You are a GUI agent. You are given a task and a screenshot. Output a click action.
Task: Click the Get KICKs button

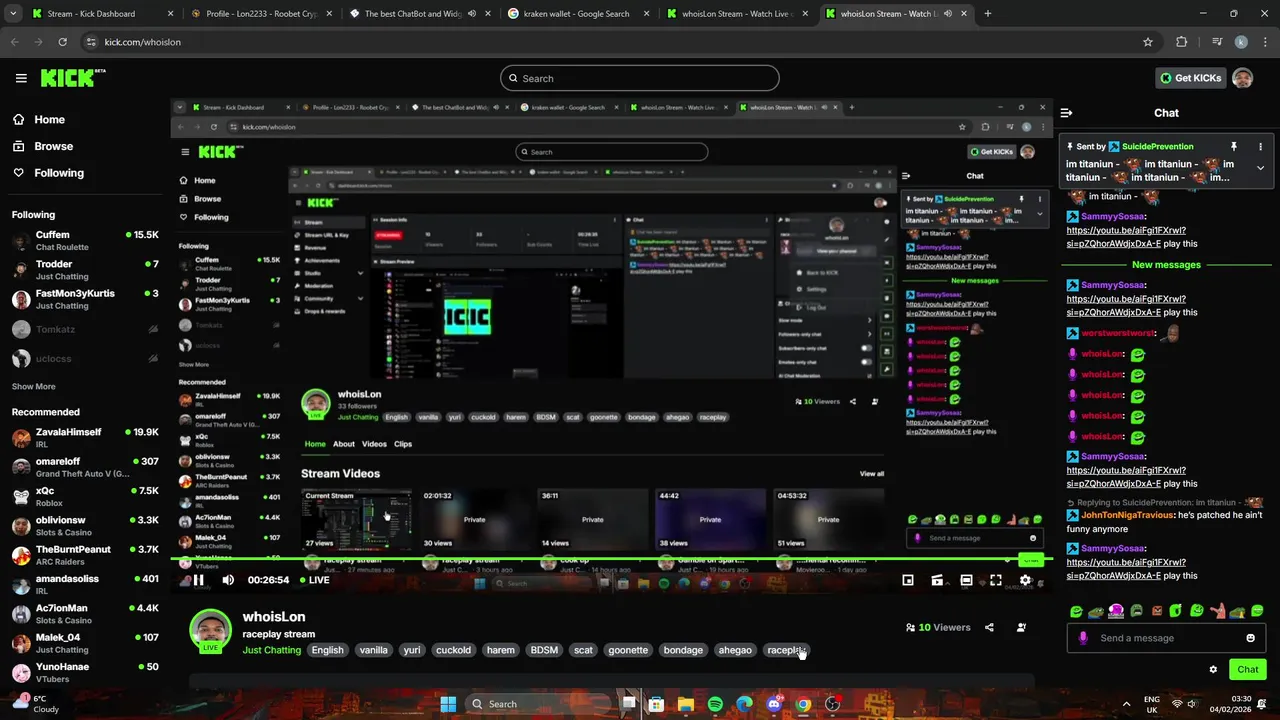[1190, 78]
